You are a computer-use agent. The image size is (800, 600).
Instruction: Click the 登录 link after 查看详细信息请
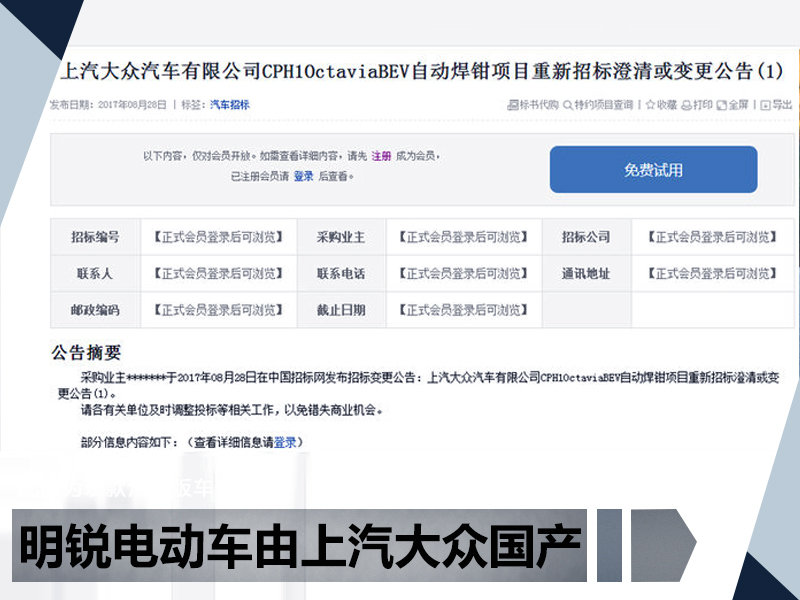[x=285, y=442]
